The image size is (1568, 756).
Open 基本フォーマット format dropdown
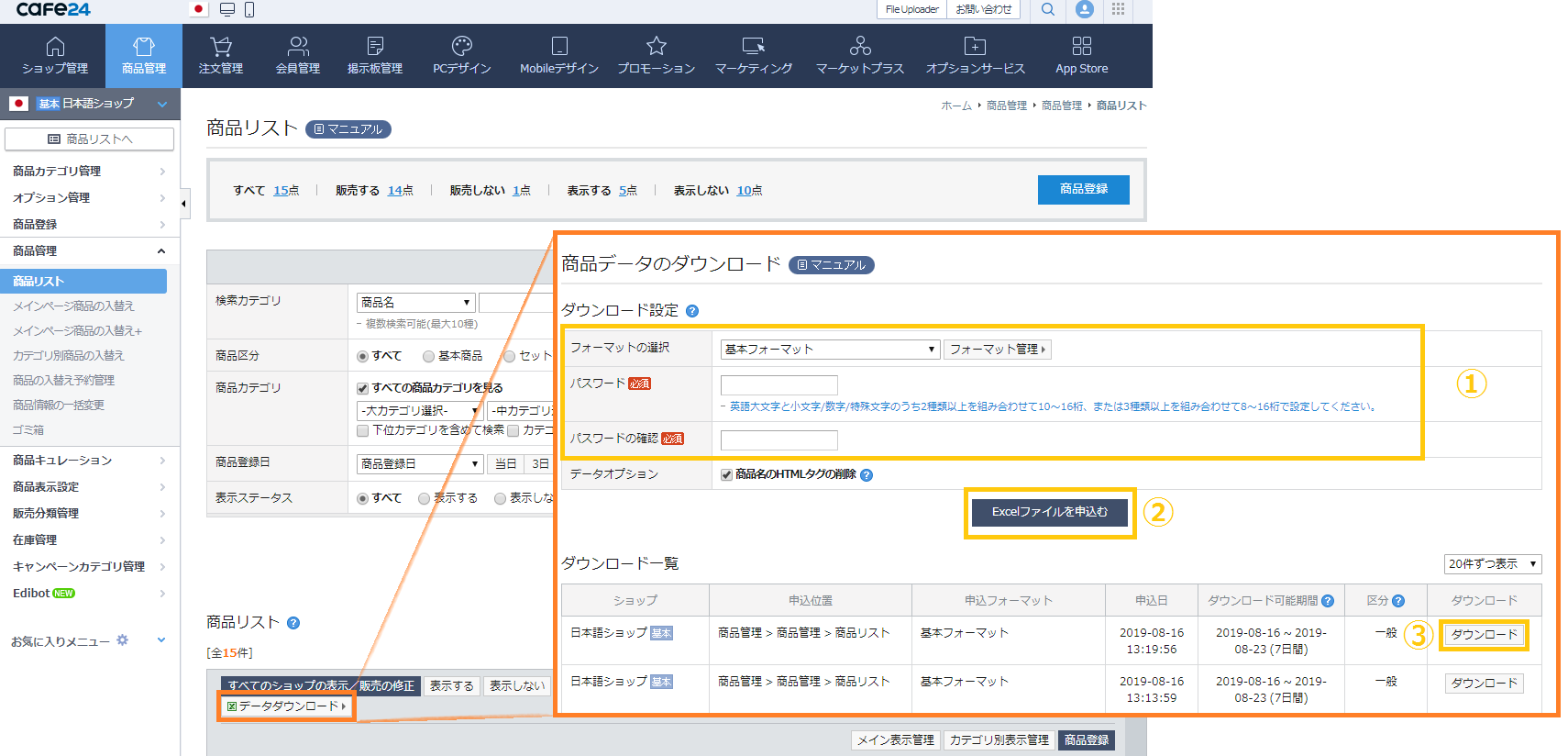(x=830, y=350)
